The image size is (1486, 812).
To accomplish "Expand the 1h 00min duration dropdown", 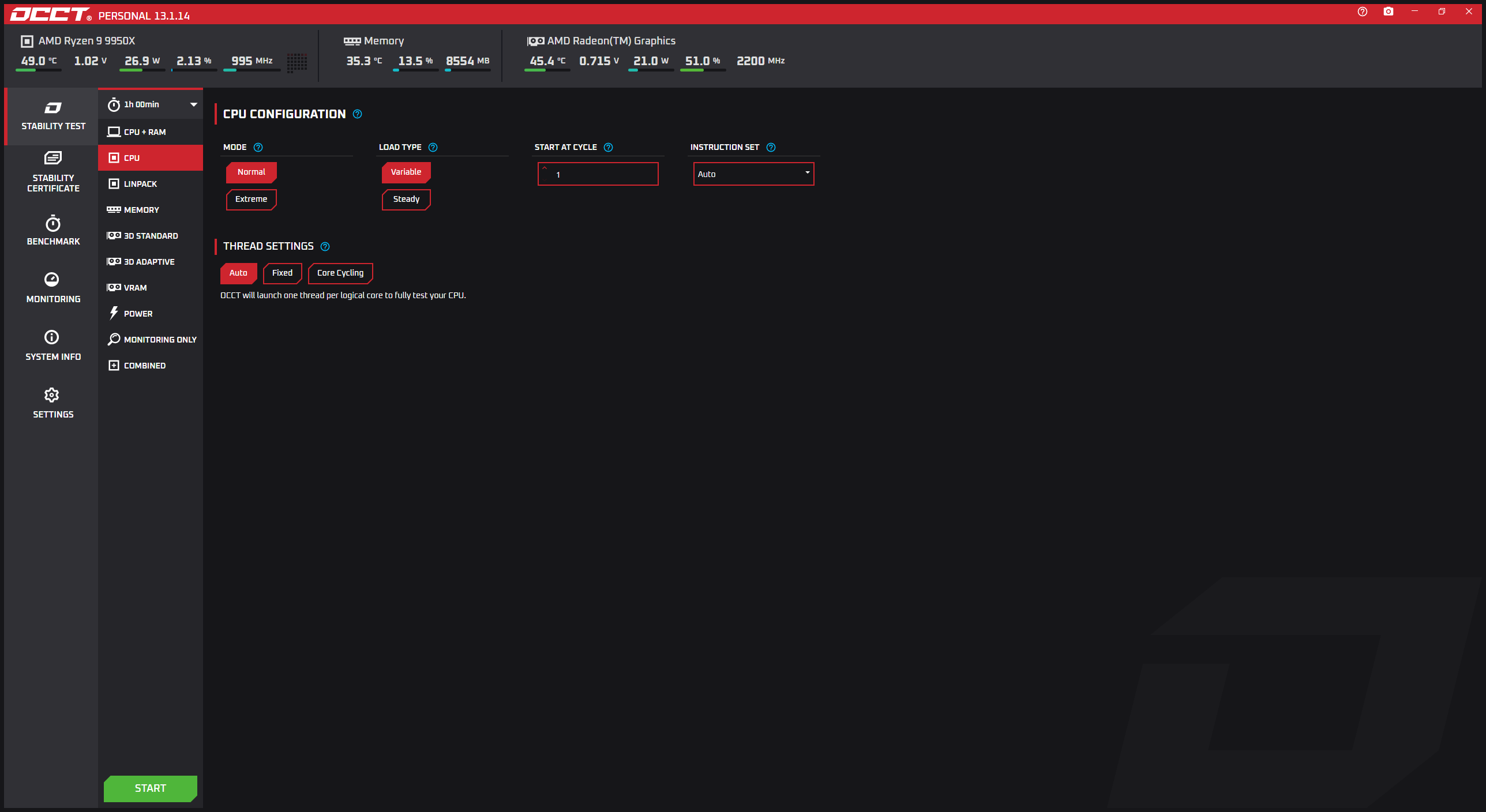I will tap(151, 104).
